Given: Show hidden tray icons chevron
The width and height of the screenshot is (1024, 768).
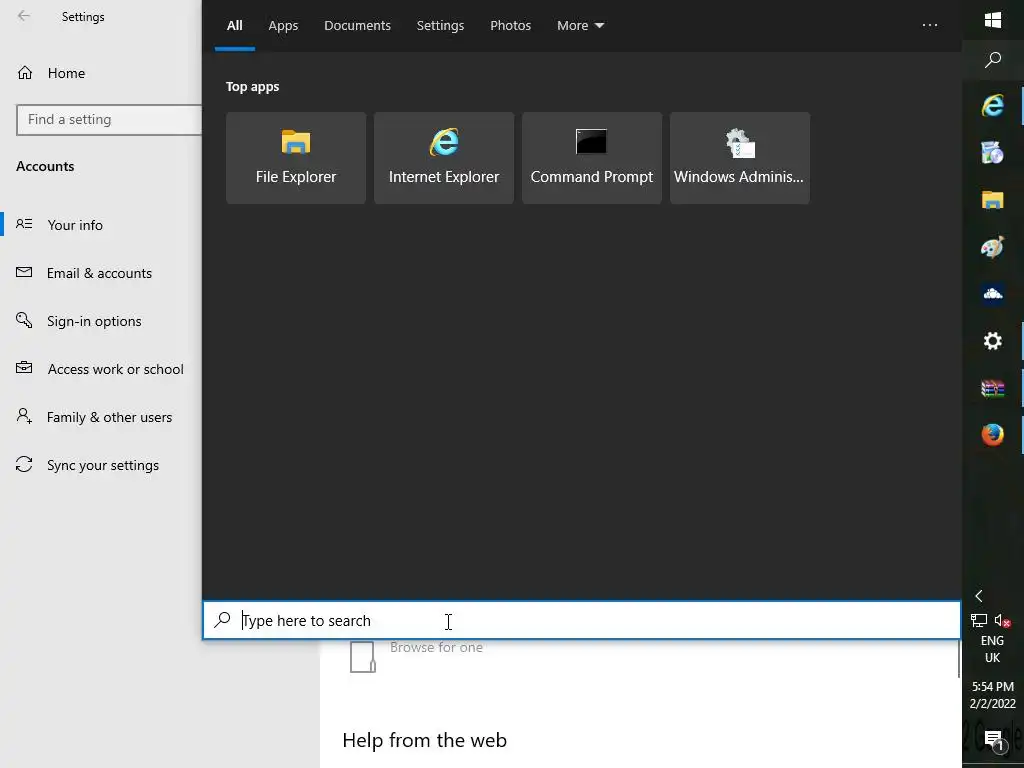Looking at the screenshot, I should pyautogui.click(x=979, y=596).
